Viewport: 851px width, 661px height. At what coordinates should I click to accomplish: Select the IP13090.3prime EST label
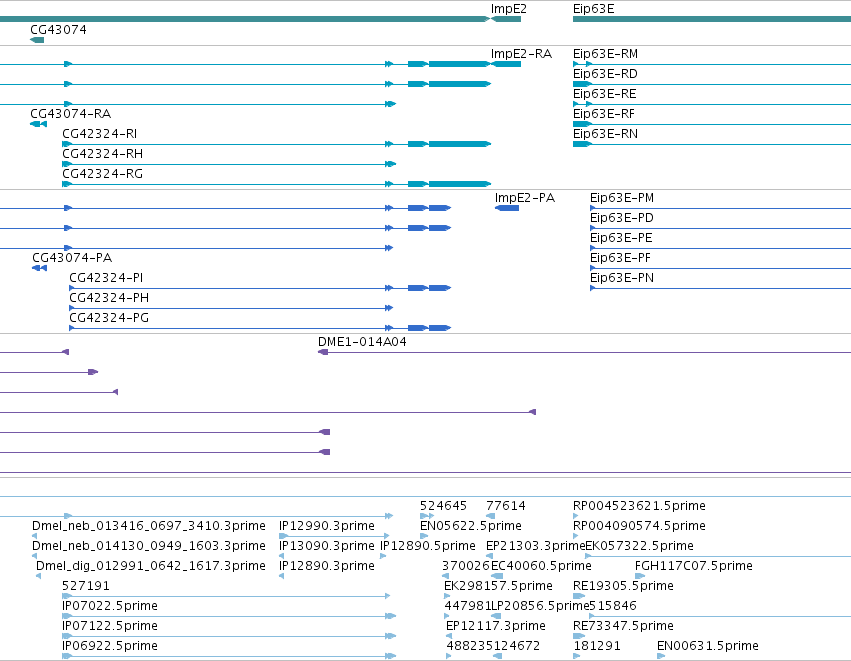click(327, 546)
